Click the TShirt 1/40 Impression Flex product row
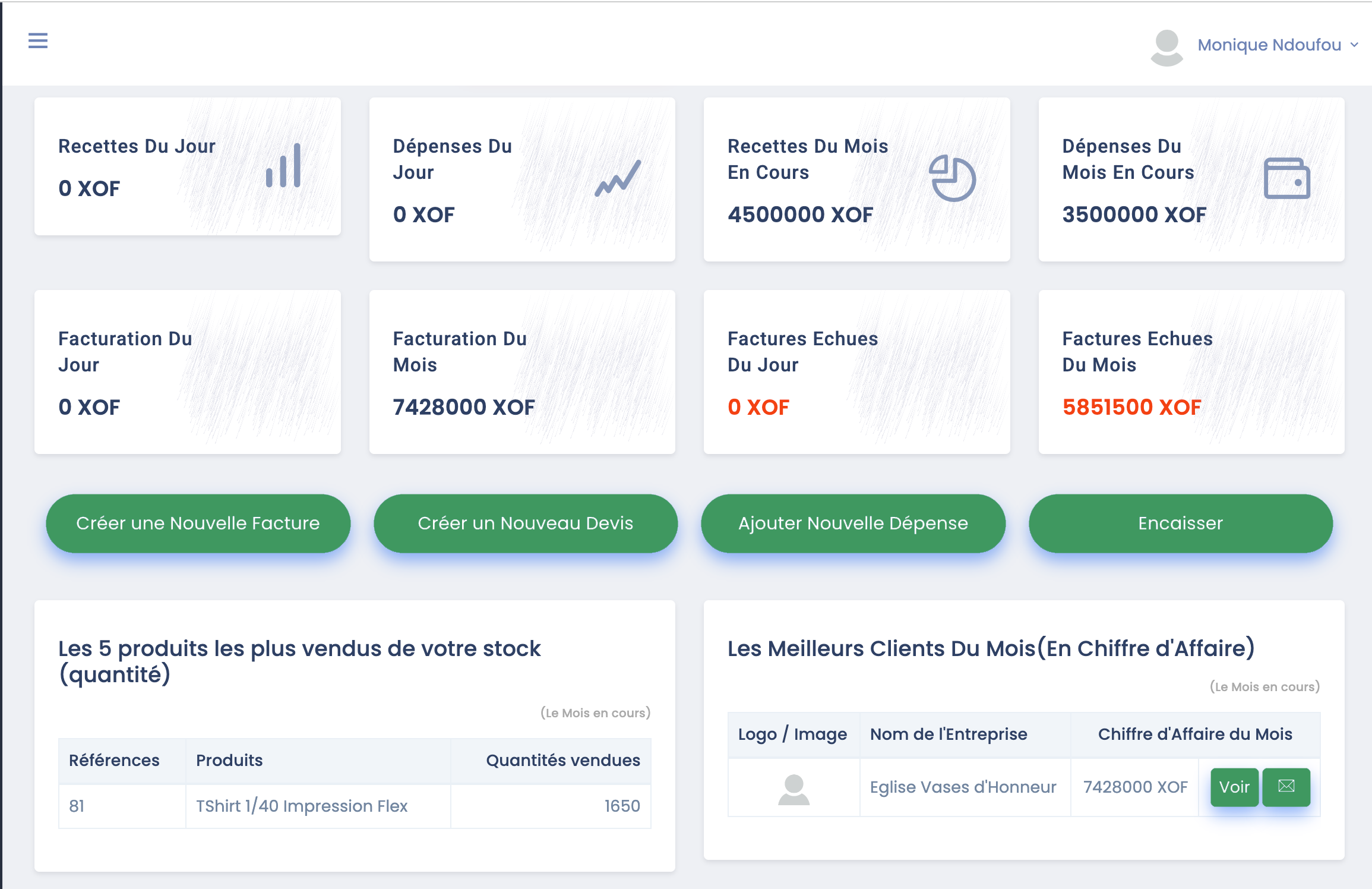This screenshot has width=1372, height=889. 302,806
